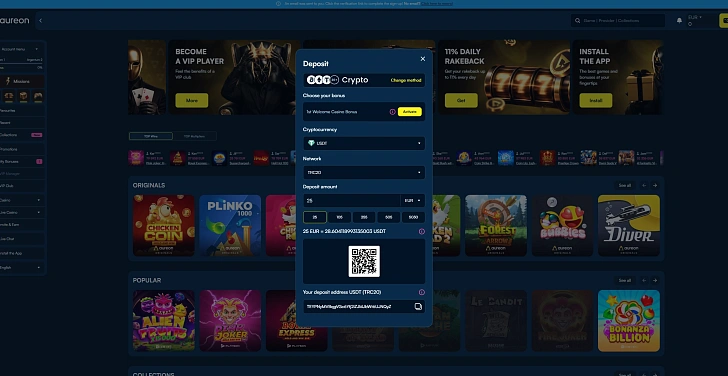Open Collections in the sidebar

click(21, 135)
